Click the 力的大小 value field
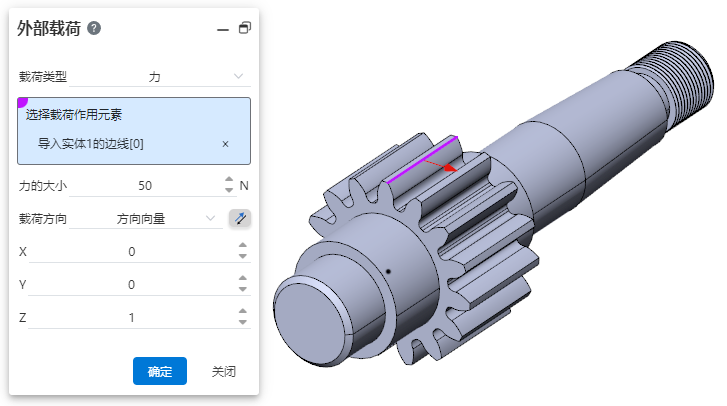Screen dimensions: 727x406 point(145,186)
